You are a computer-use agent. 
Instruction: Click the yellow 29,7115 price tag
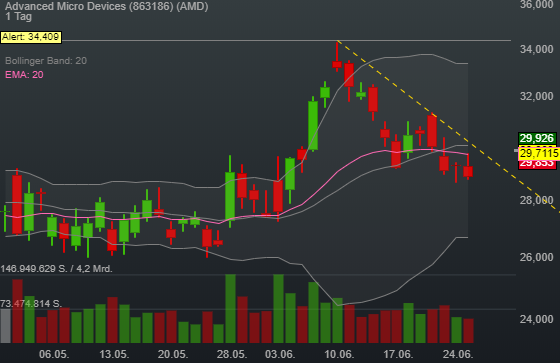point(539,154)
